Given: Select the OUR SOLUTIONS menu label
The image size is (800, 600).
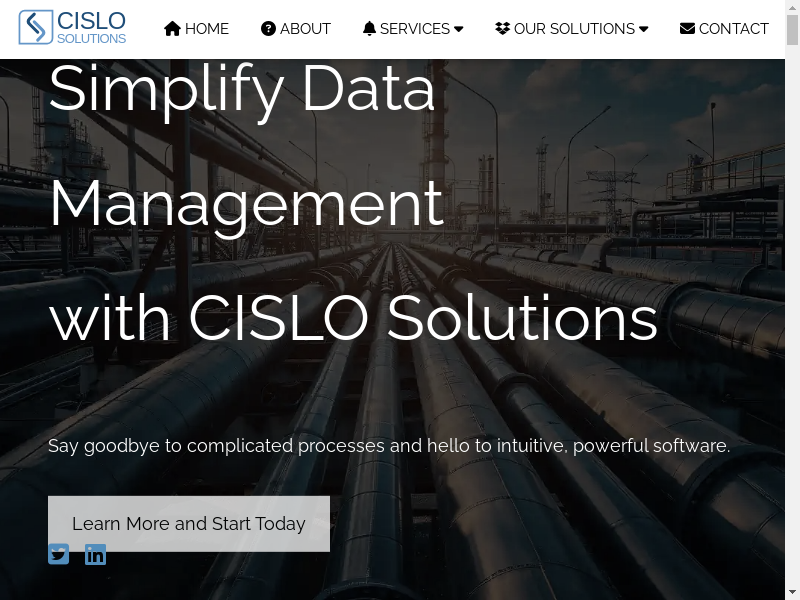Looking at the screenshot, I should point(574,29).
